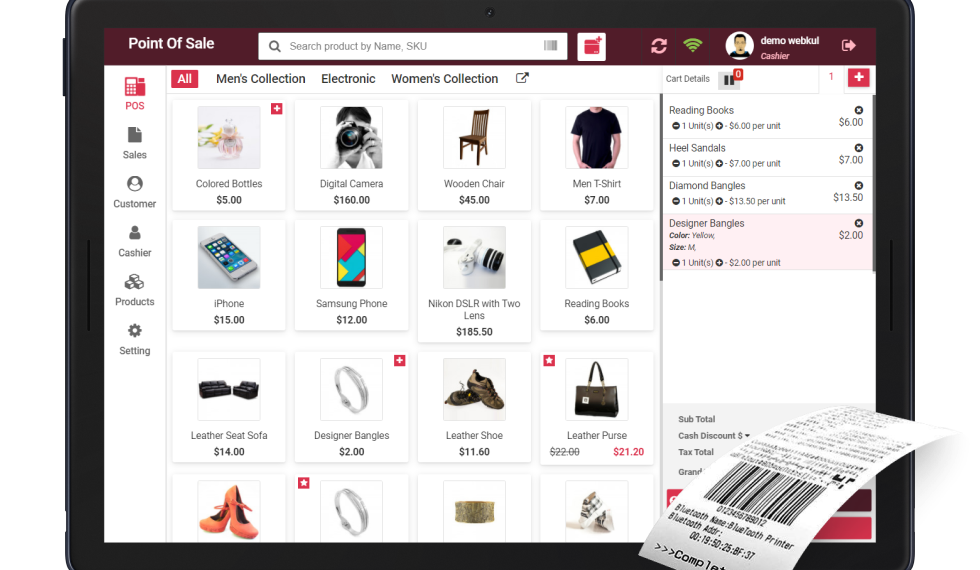Select Diamond Bangles cart line
980x570 pixels.
(767, 195)
